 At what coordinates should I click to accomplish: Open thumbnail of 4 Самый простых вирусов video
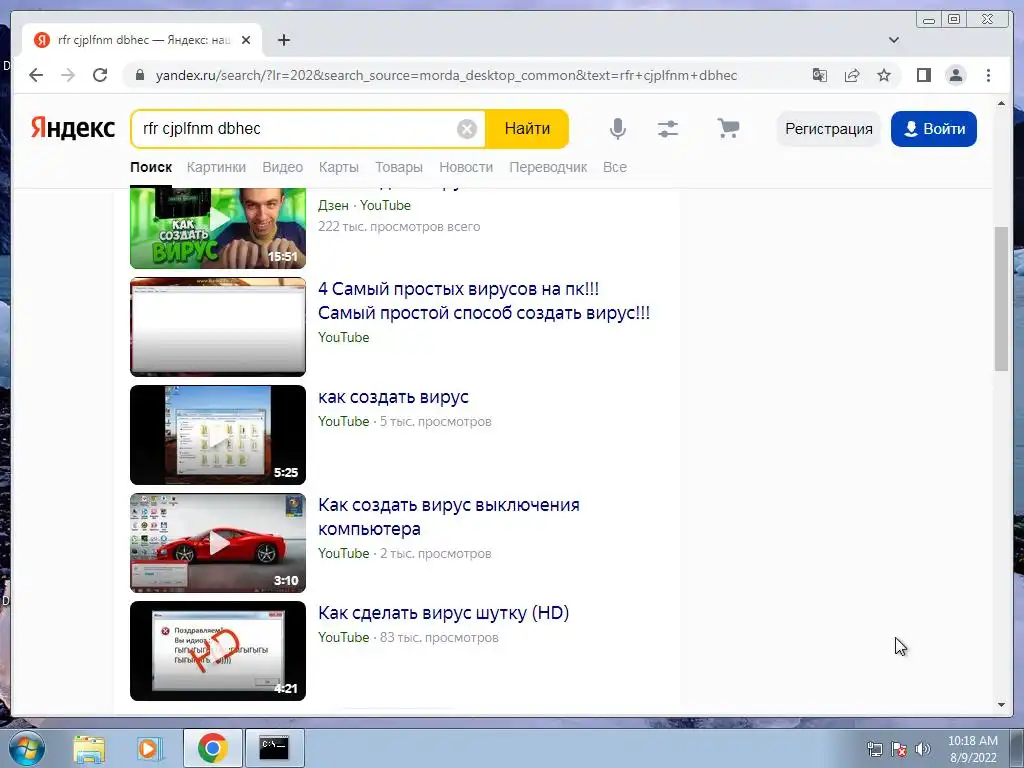click(217, 327)
